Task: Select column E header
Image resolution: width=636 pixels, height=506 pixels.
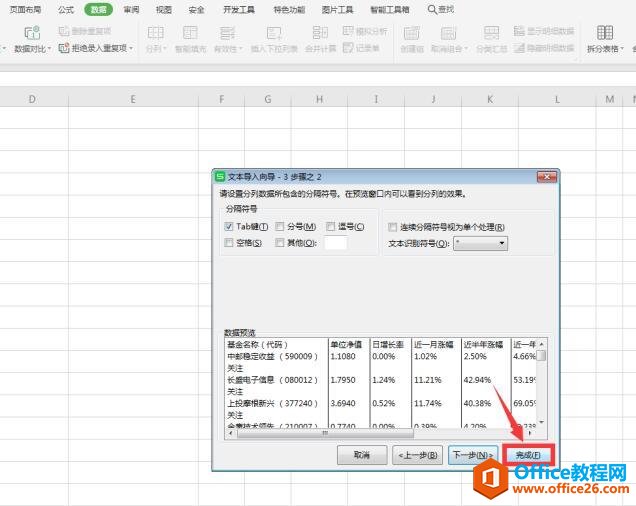Action: point(133,99)
